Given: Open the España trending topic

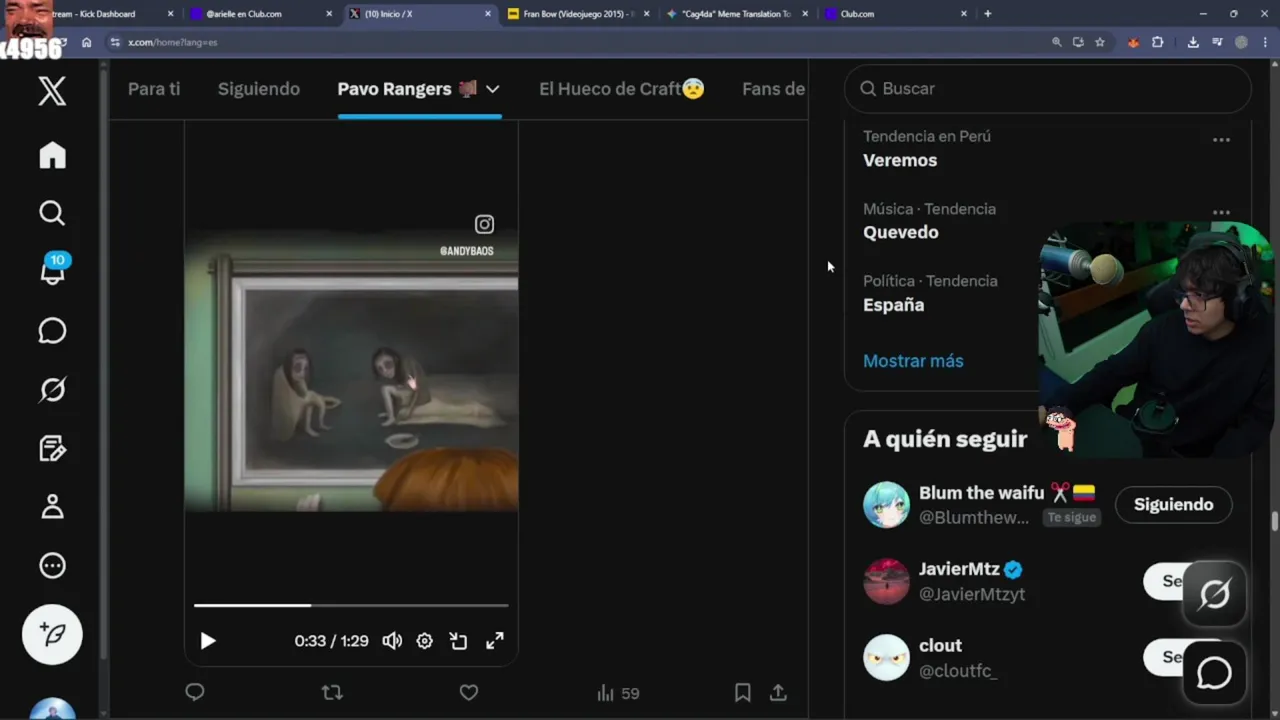Looking at the screenshot, I should click(x=893, y=305).
